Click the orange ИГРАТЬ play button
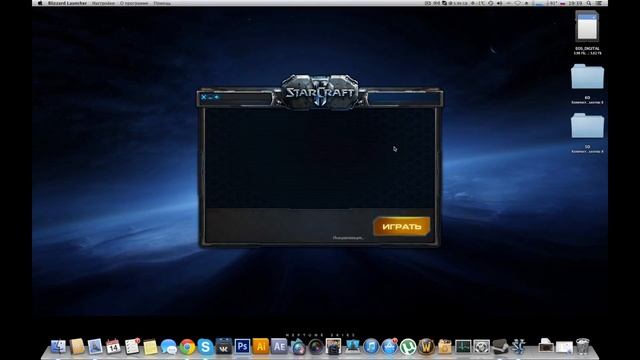This screenshot has height=360, width=640. click(x=402, y=226)
